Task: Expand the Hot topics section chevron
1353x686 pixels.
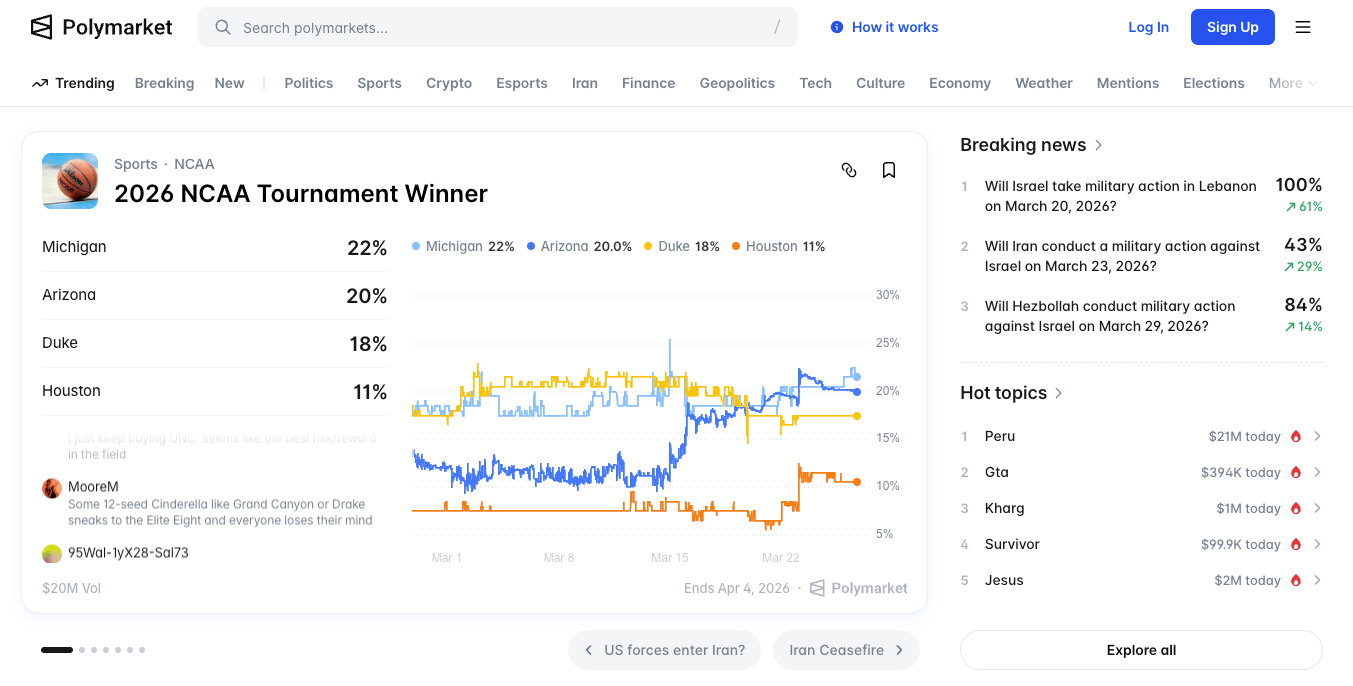Action: point(1059,393)
